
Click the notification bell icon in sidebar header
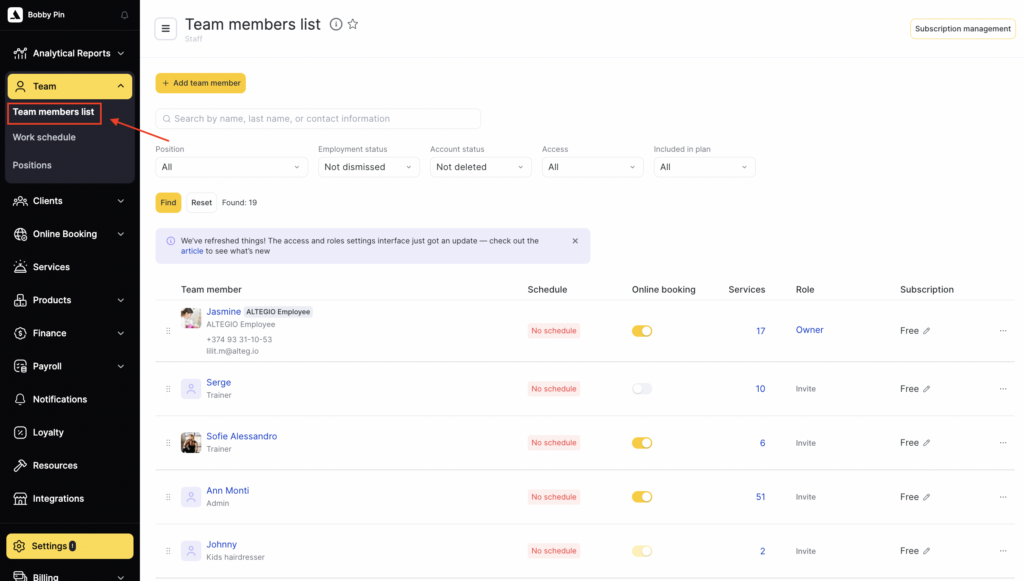(x=124, y=15)
